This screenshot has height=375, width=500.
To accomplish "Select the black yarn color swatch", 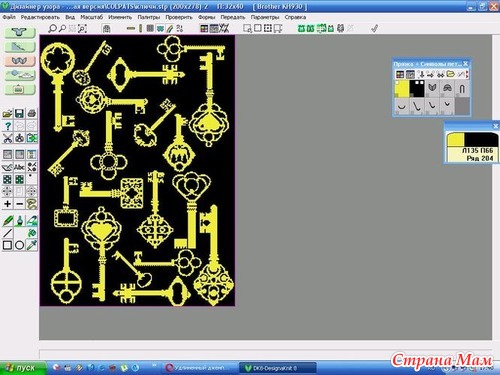I will point(417,88).
